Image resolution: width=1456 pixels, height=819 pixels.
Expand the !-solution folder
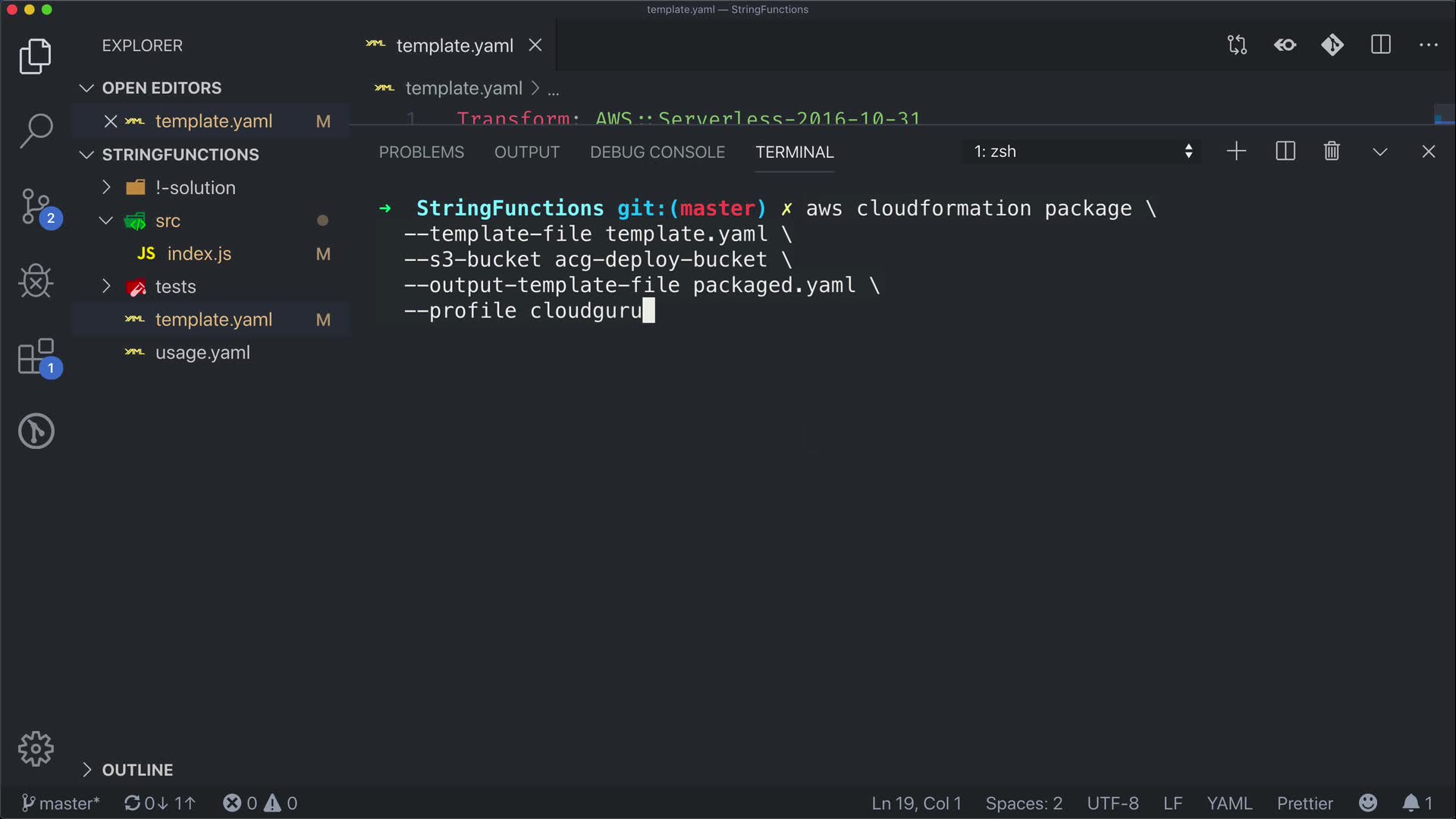(x=195, y=187)
